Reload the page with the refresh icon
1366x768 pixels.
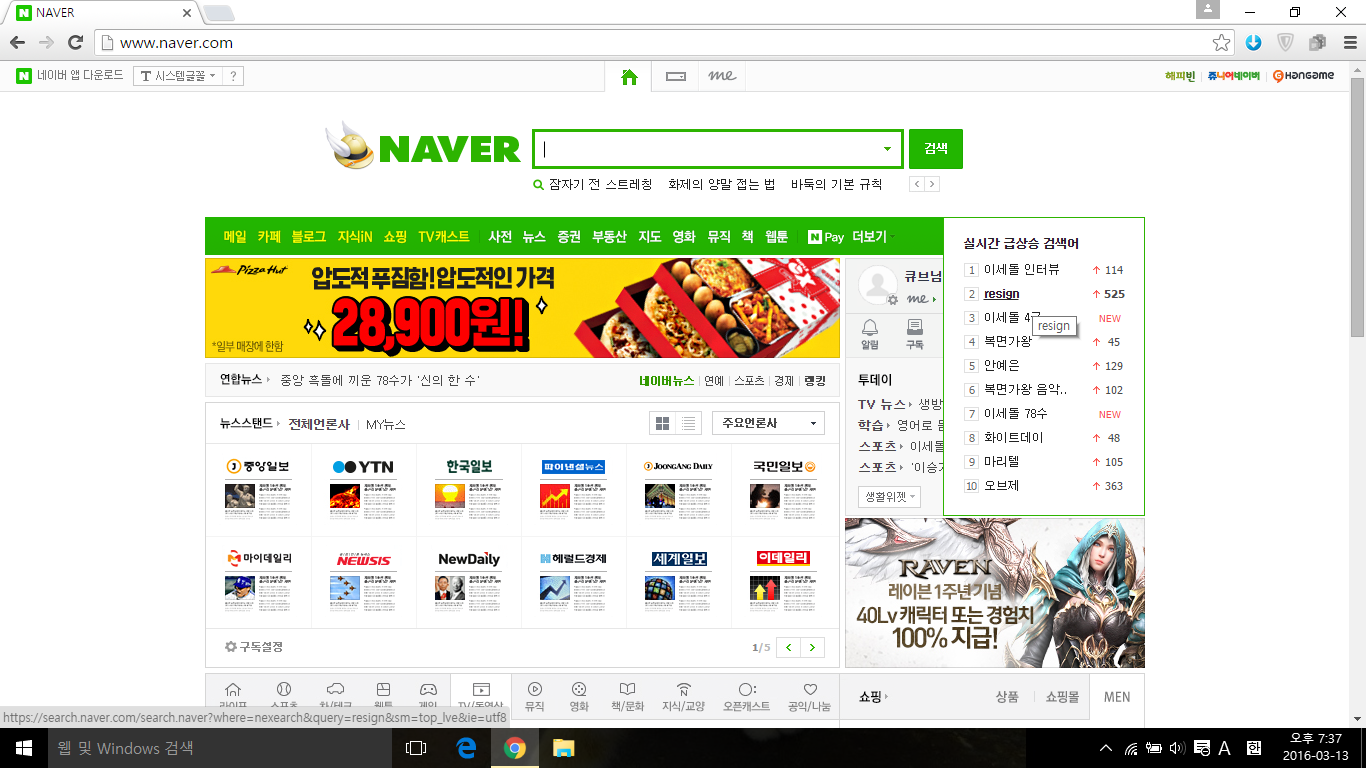tap(74, 42)
